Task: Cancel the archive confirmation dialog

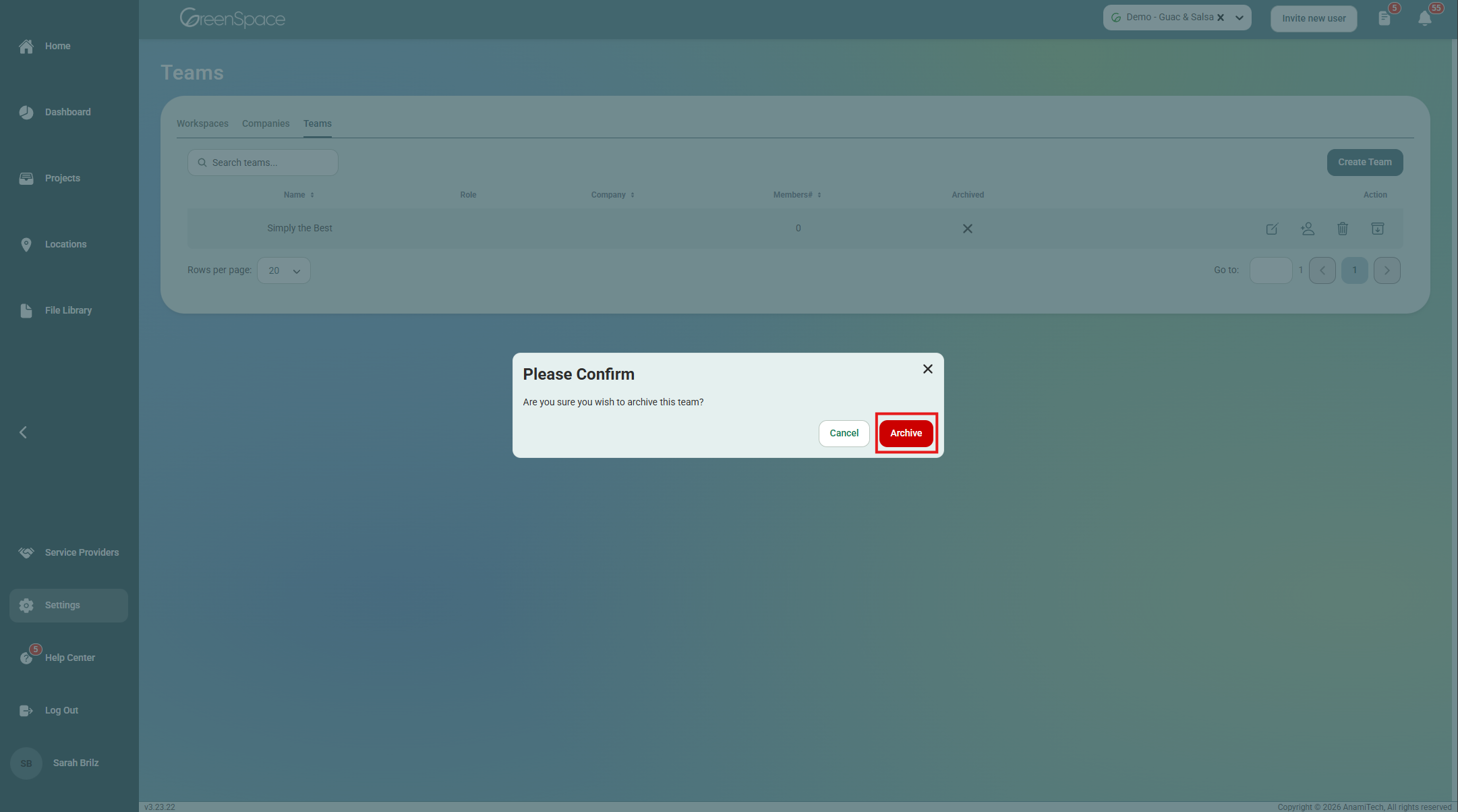Action: pos(844,433)
